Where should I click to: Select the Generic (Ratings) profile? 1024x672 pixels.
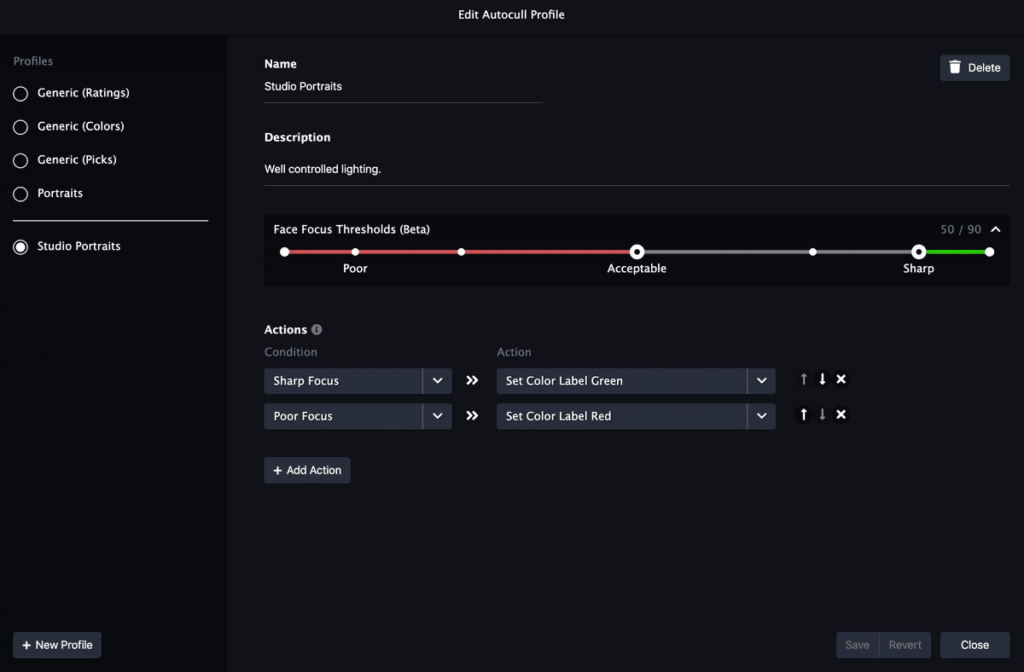[x=20, y=93]
